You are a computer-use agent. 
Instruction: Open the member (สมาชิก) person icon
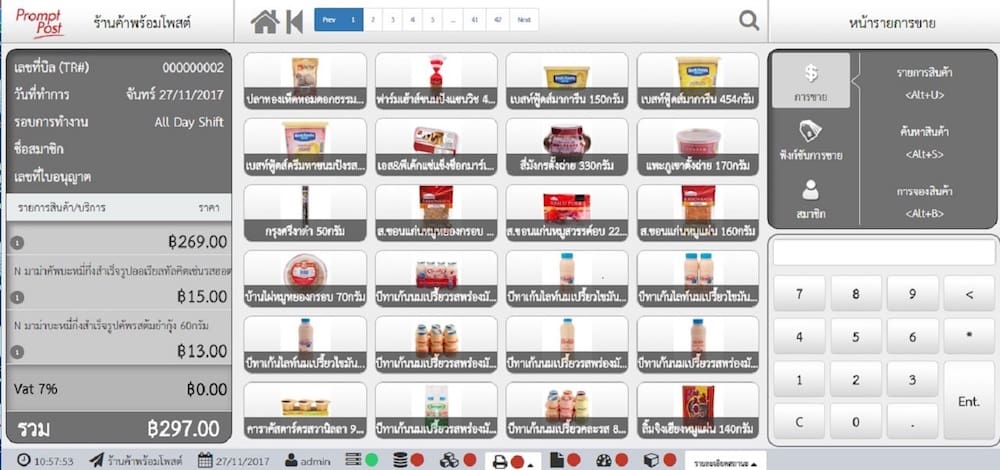pos(811,195)
